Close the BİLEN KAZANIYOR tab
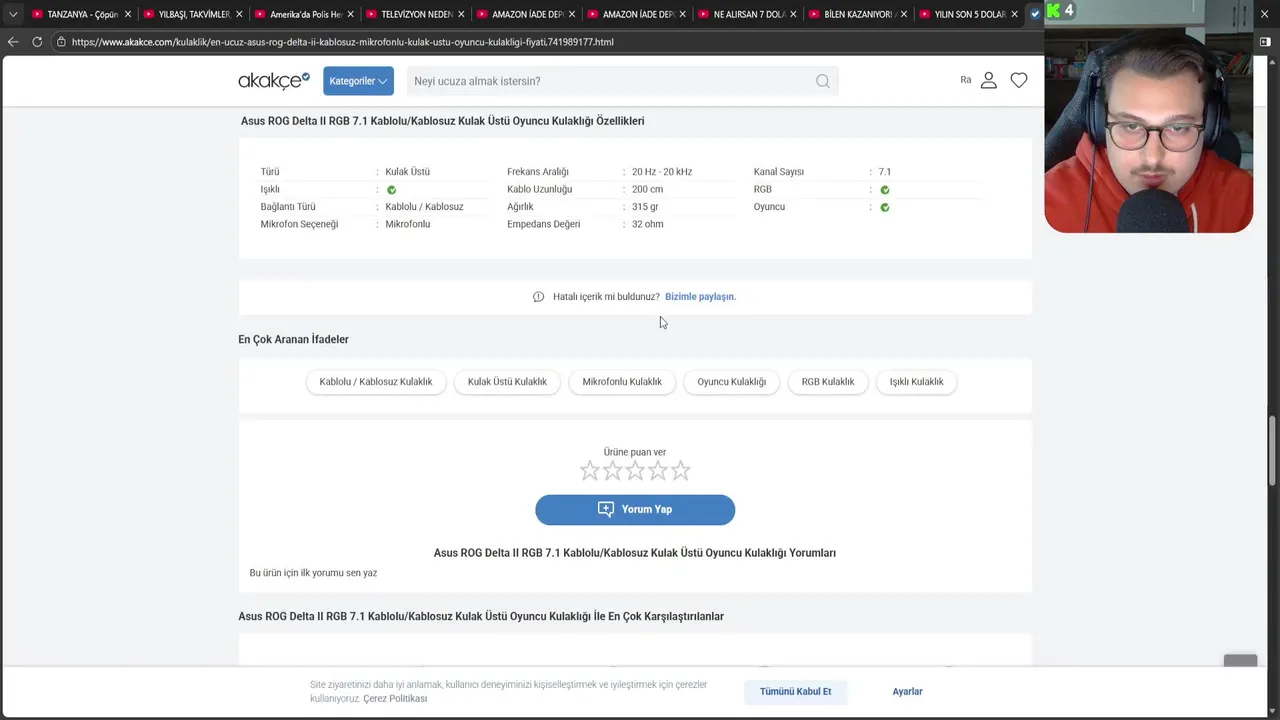Viewport: 1280px width, 720px height. click(x=904, y=14)
